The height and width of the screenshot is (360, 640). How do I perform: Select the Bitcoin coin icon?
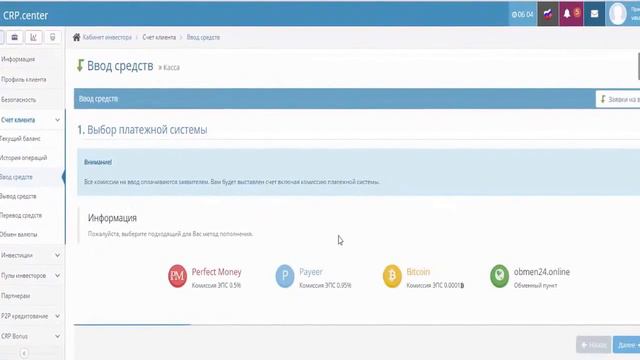(392, 276)
